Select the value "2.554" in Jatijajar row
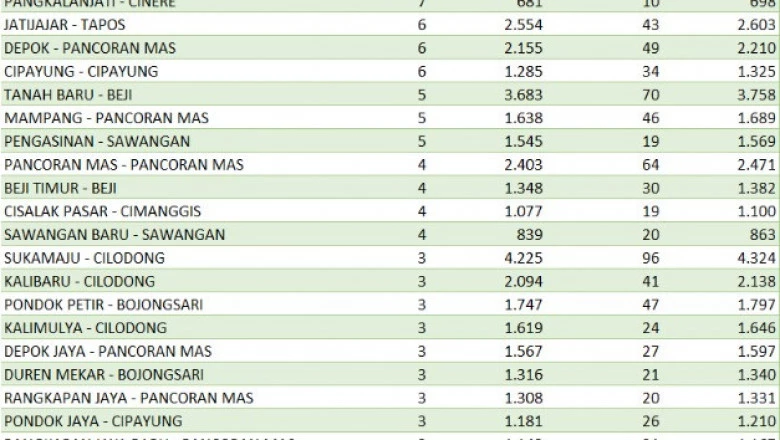Image resolution: width=780 pixels, height=440 pixels. click(x=523, y=24)
